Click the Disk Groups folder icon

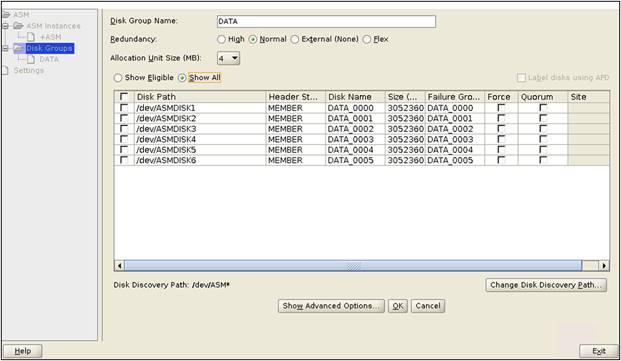point(19,48)
